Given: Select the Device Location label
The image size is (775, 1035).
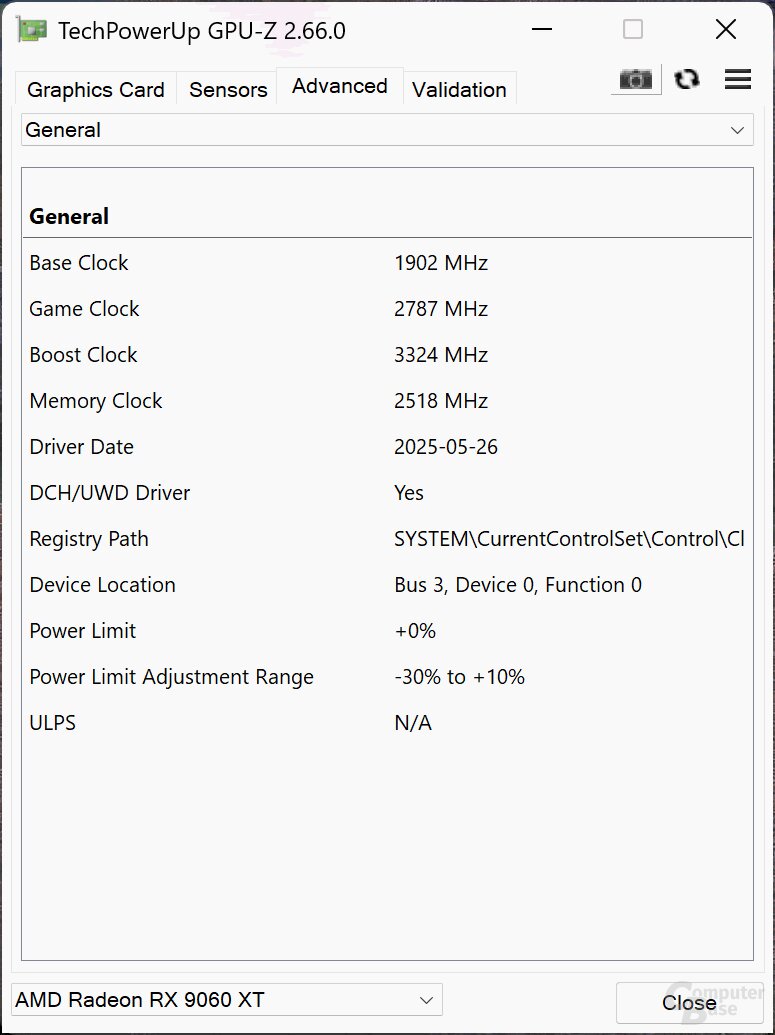Looking at the screenshot, I should [x=102, y=585].
